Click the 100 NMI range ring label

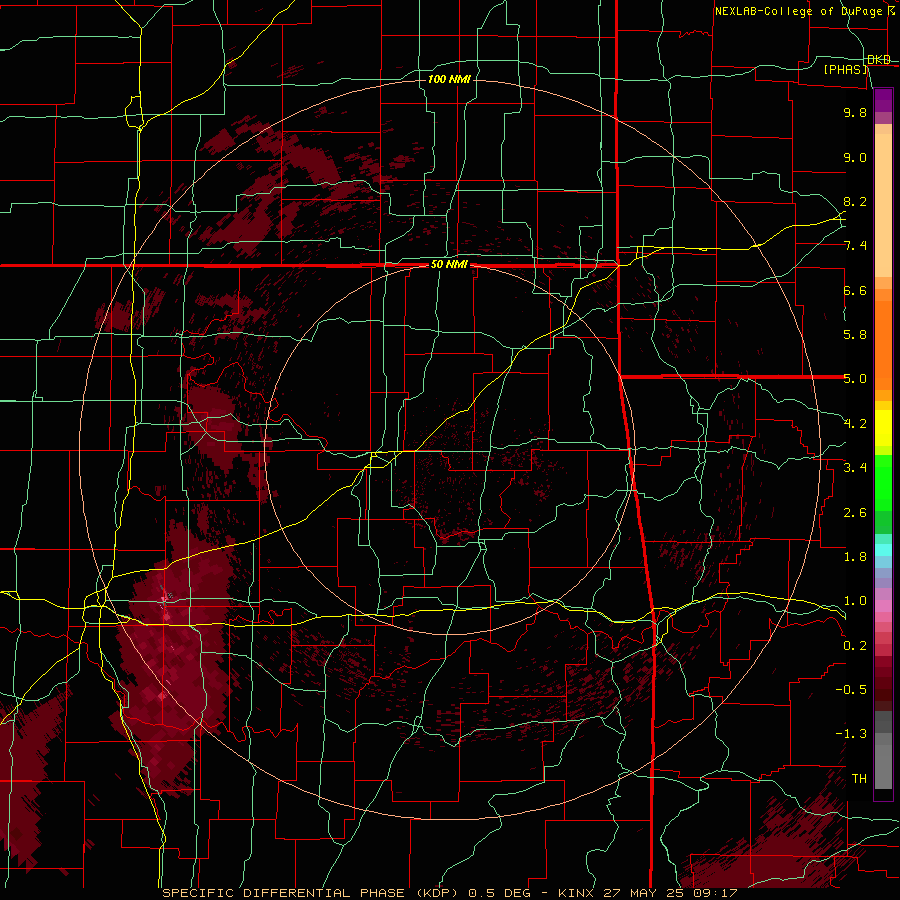click(x=449, y=79)
